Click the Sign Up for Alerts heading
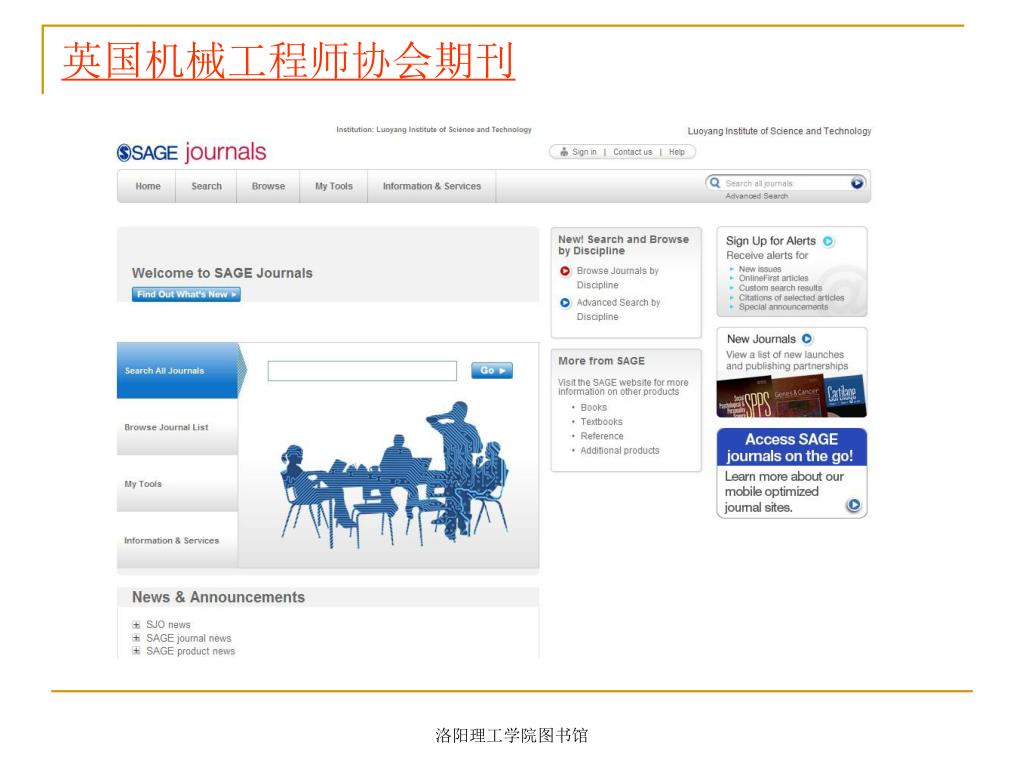Viewport: 1024px width, 768px height. [x=771, y=241]
